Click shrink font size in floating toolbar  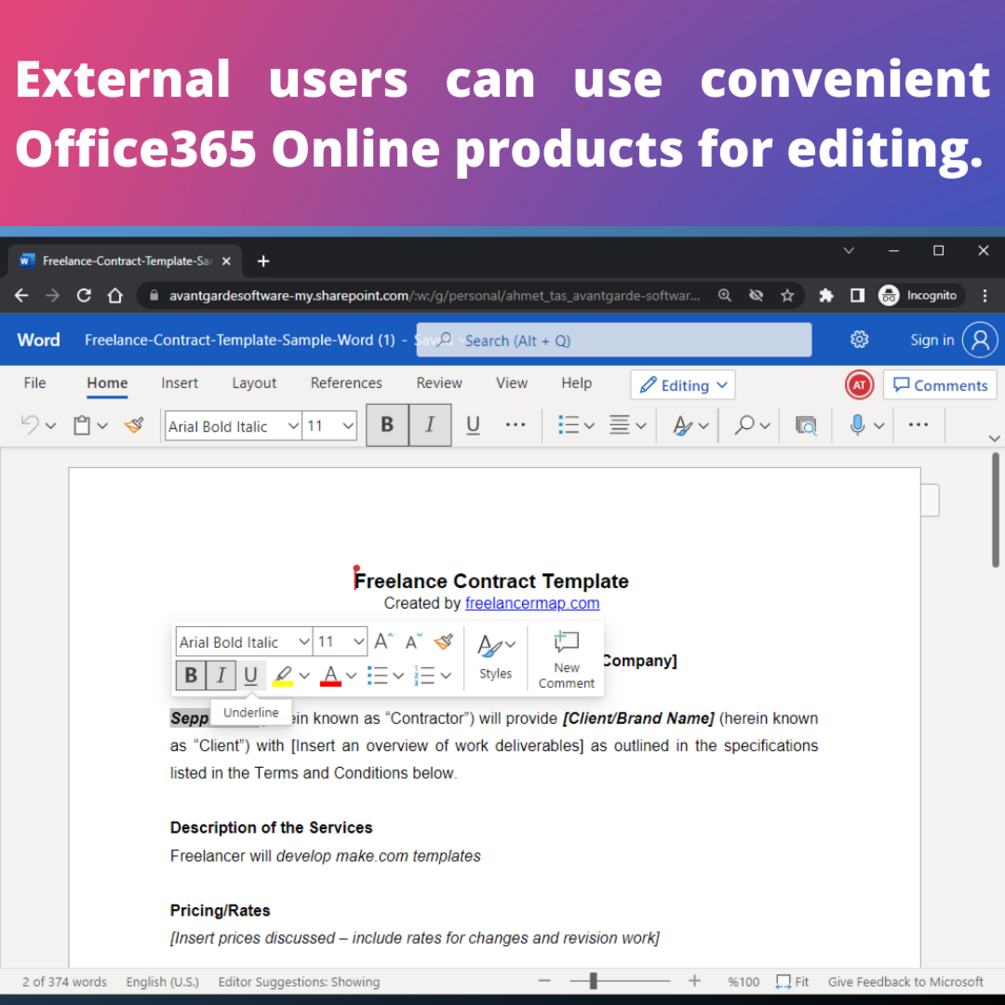(x=413, y=641)
